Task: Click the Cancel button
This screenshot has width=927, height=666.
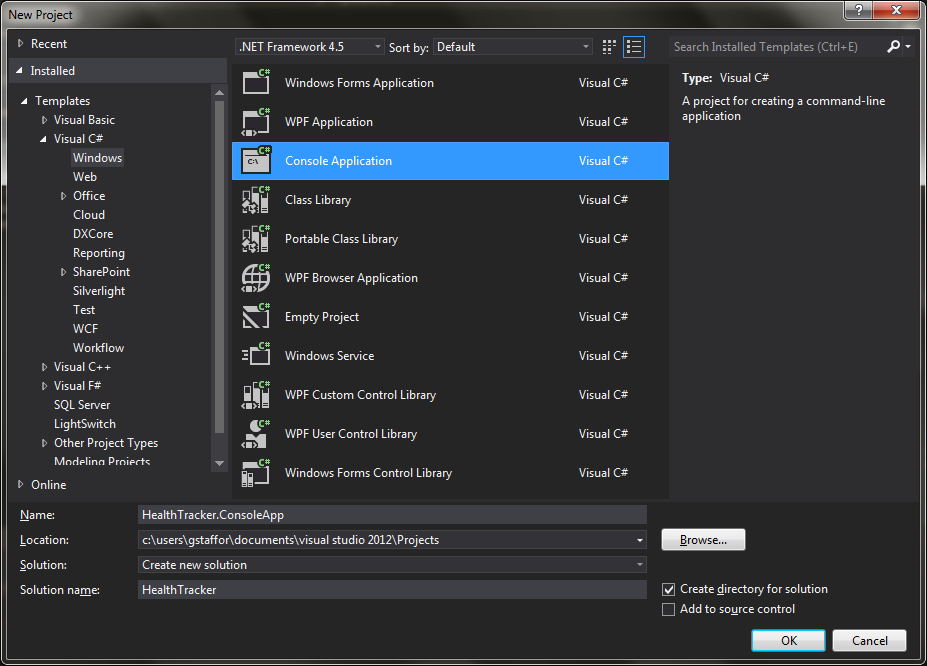Action: [869, 641]
